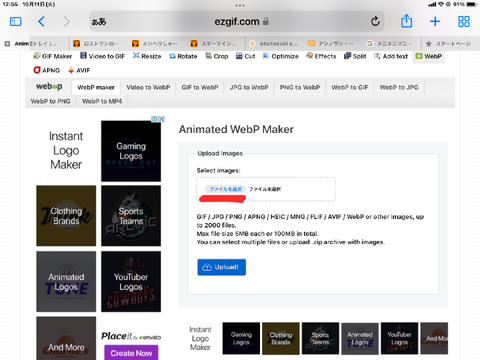Go back with the Safari back arrow

[x=41, y=22]
